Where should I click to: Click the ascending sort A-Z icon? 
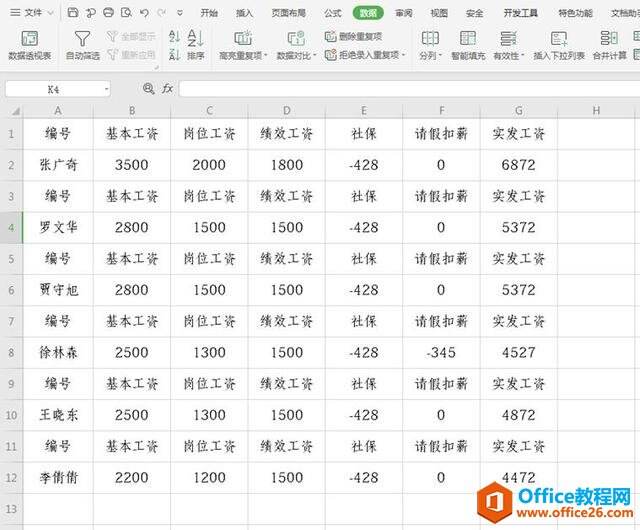click(x=174, y=36)
